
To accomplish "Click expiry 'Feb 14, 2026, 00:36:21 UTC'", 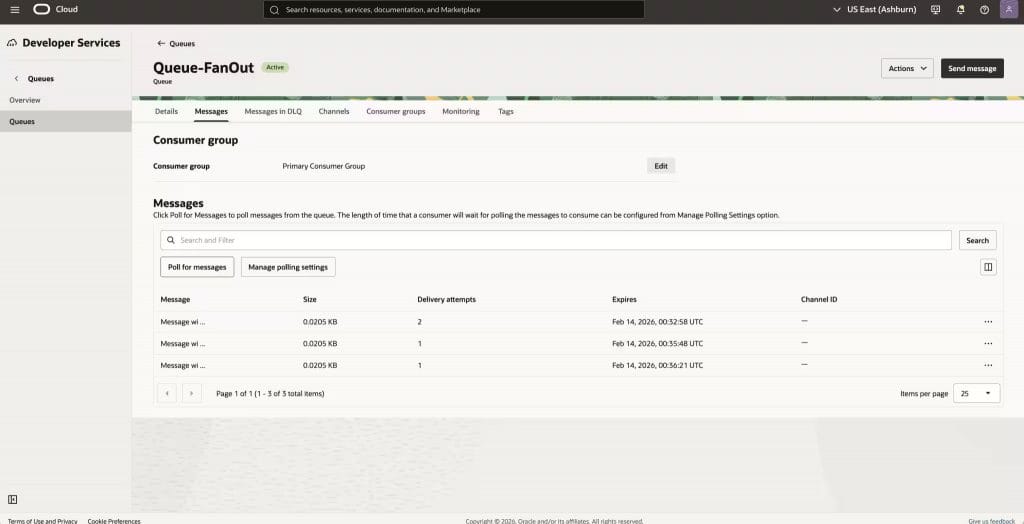I will coord(657,365).
